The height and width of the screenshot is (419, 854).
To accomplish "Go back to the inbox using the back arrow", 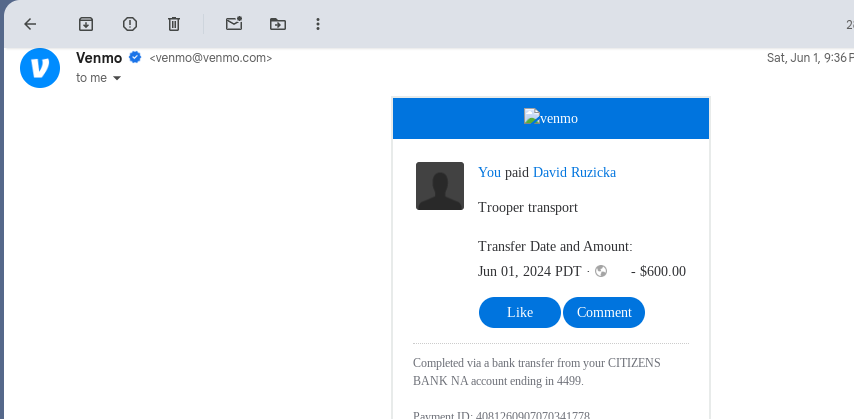I will pos(30,24).
